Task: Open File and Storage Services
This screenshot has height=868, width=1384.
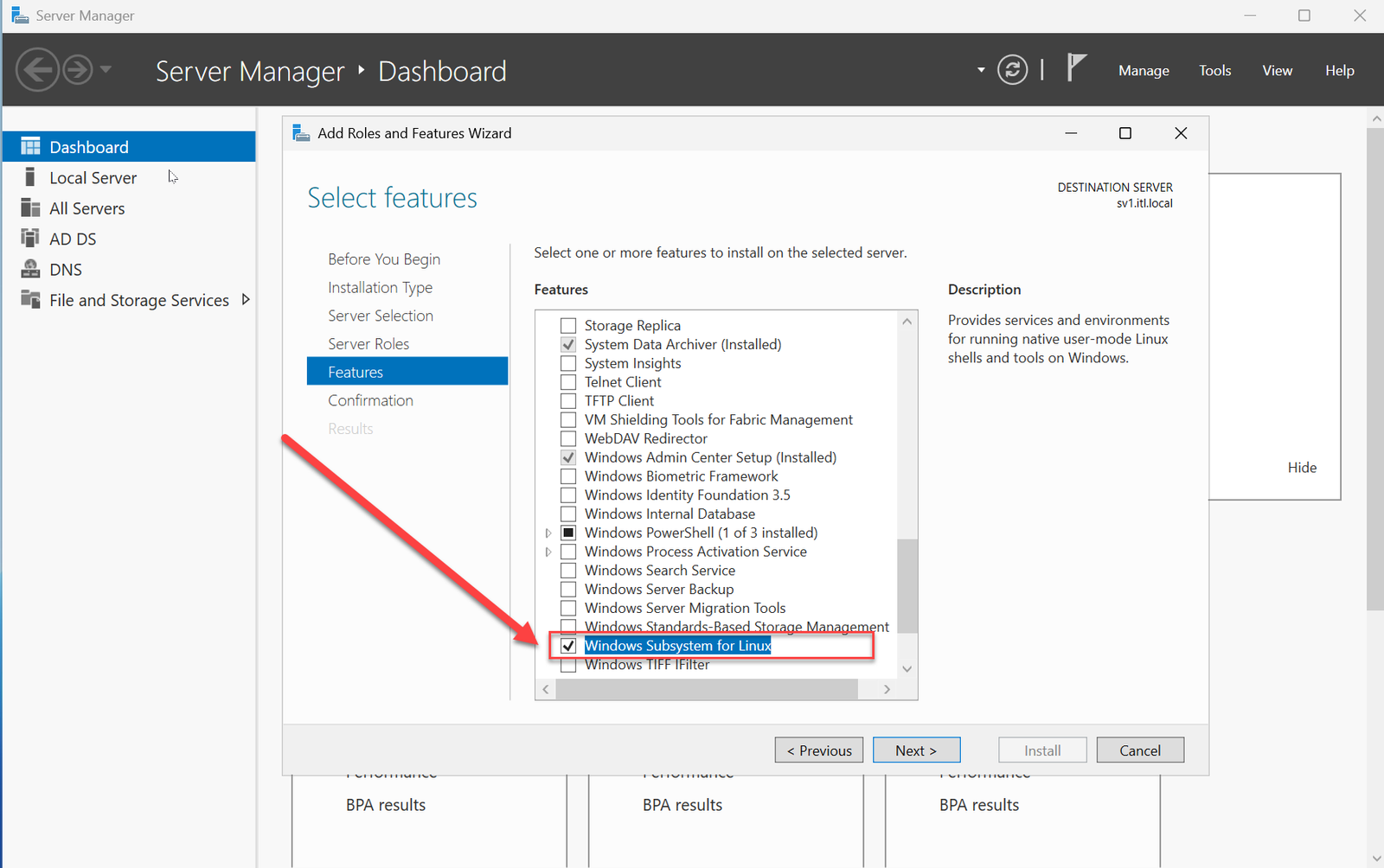Action: tap(138, 300)
